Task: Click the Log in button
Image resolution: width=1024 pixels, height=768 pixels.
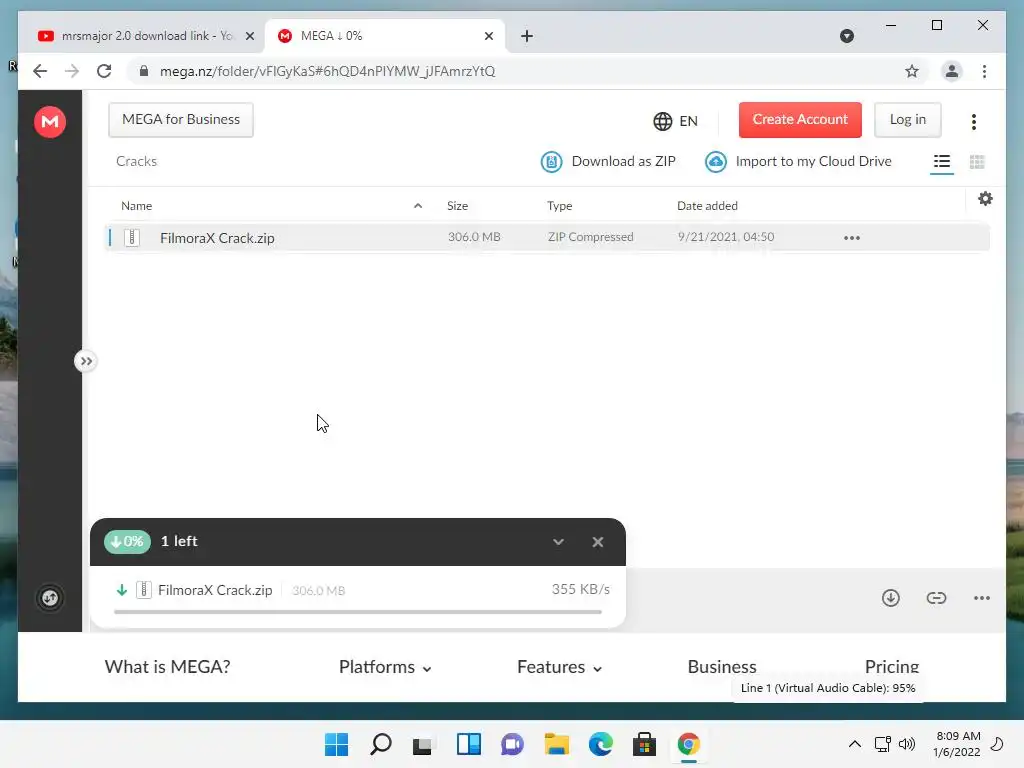Action: [x=908, y=120]
